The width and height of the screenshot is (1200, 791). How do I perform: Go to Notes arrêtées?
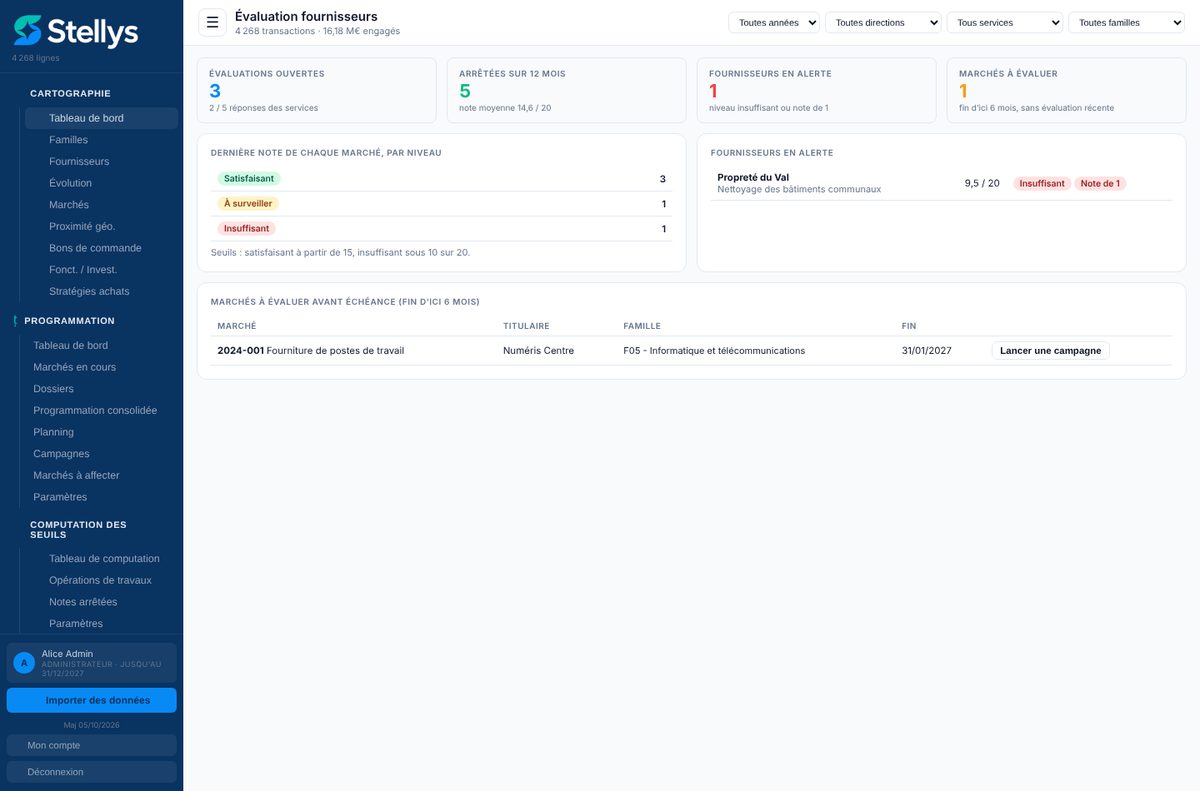tap(101, 602)
